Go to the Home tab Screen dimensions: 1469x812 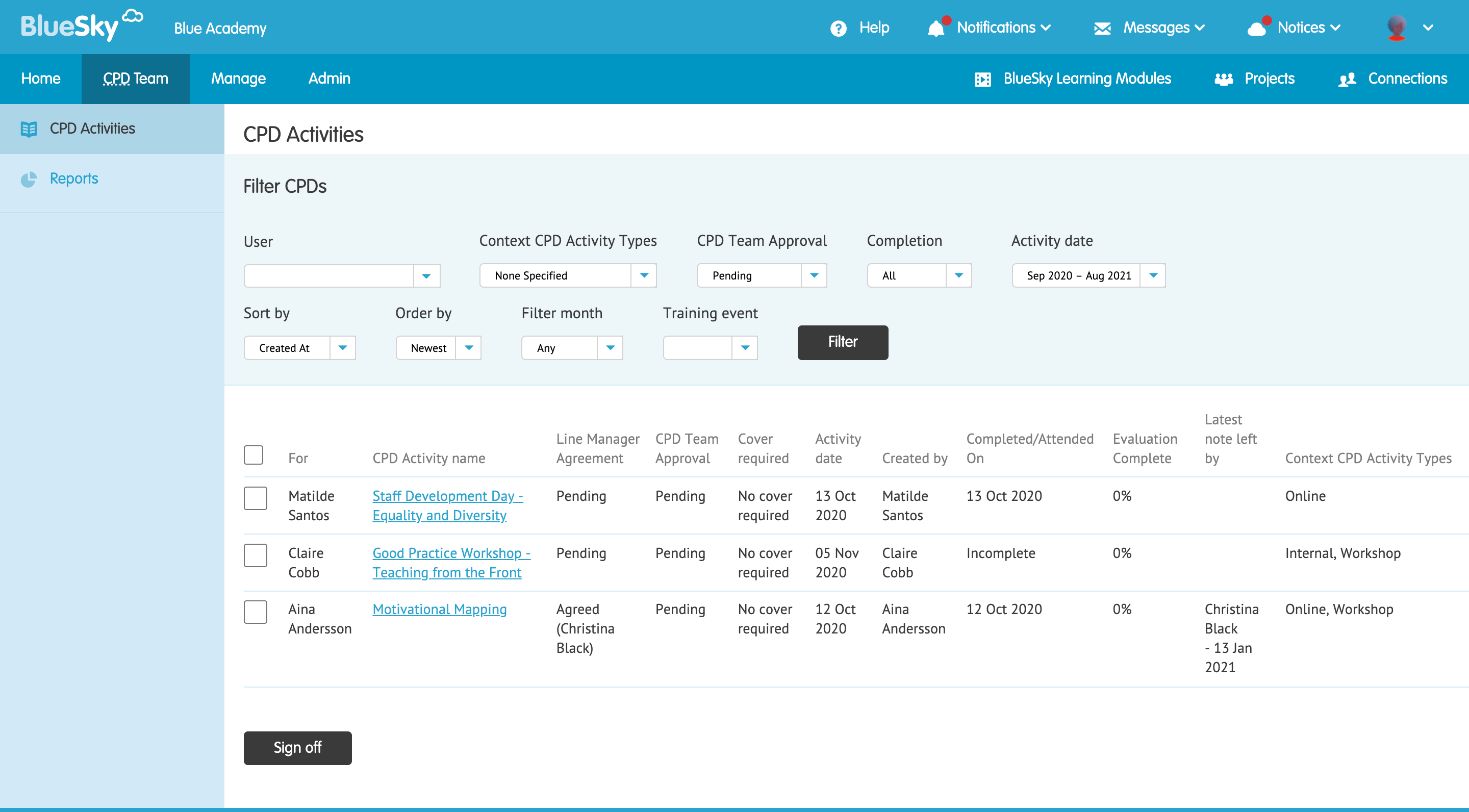(40, 79)
